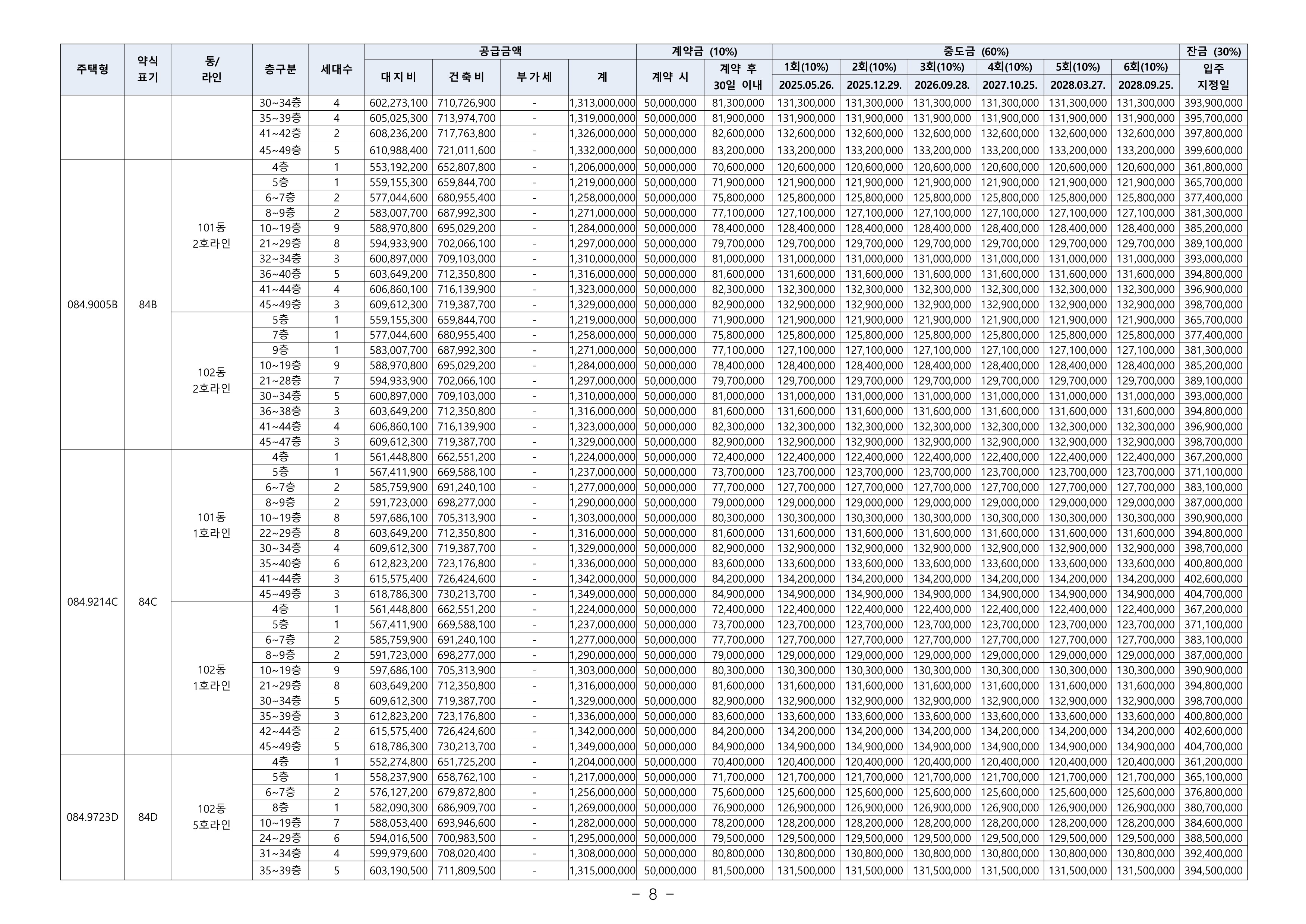This screenshot has width=1306, height=924.
Task: Click the 36~38층 floor range cell
Action: pos(280,411)
